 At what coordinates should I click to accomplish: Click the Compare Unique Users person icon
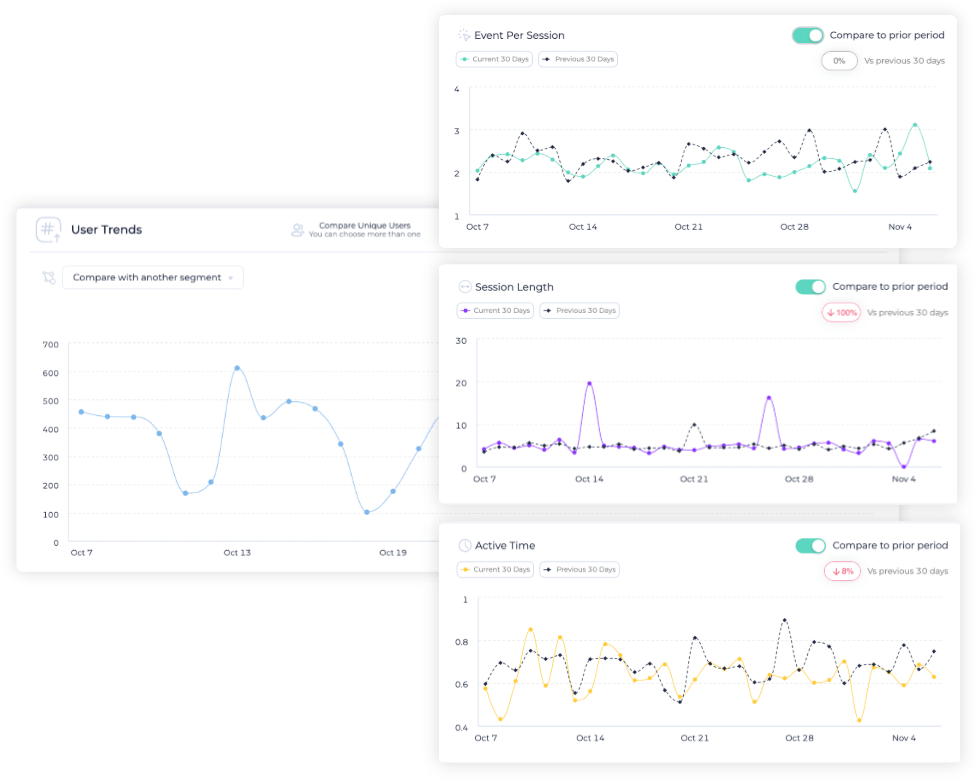(298, 230)
